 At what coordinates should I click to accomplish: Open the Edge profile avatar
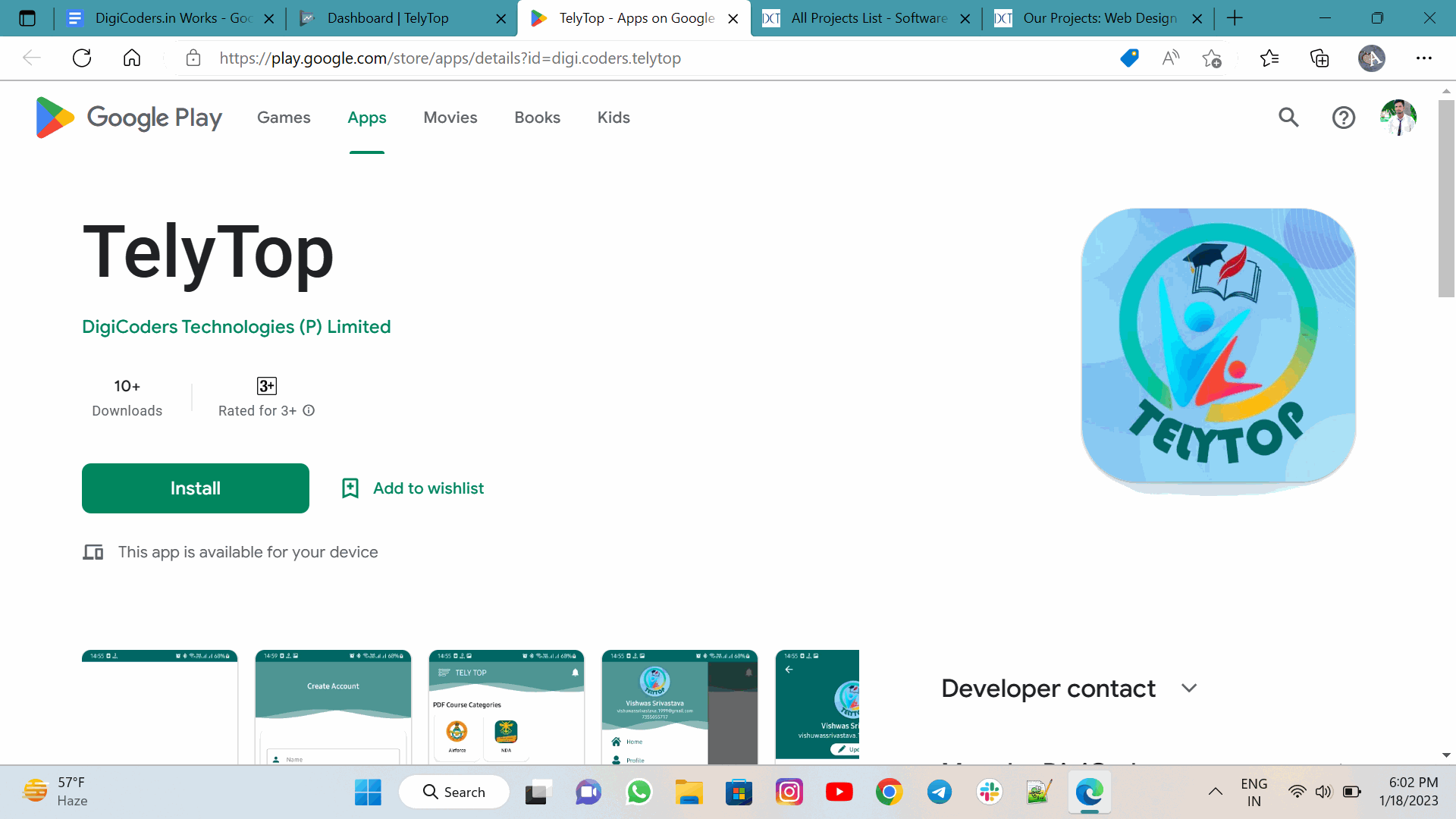tap(1371, 58)
